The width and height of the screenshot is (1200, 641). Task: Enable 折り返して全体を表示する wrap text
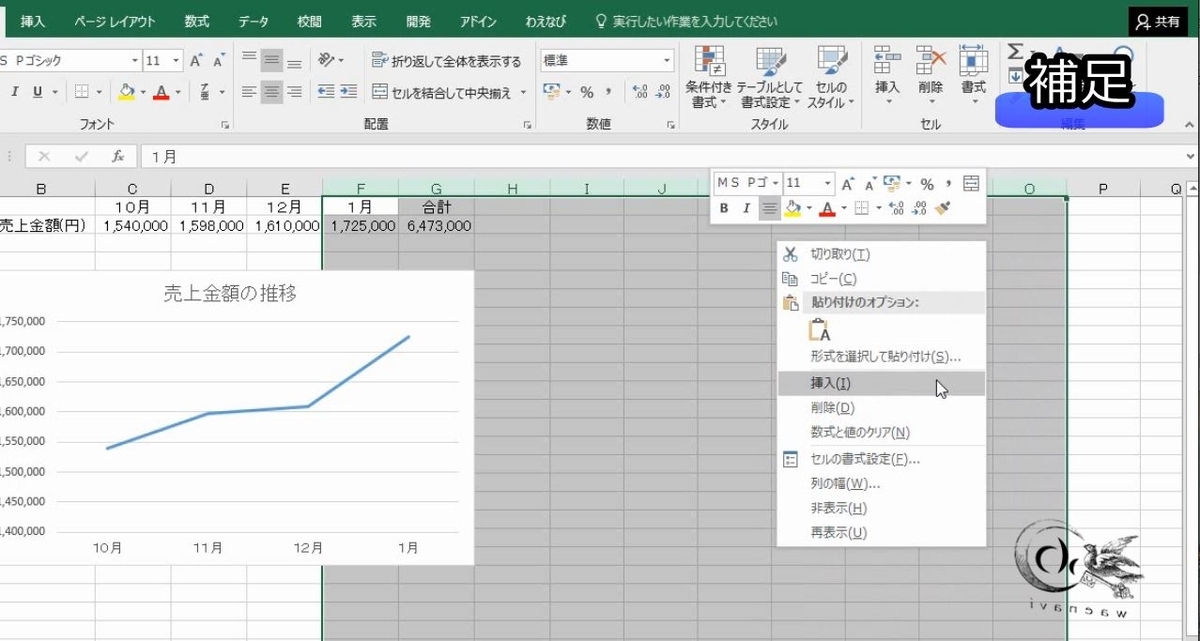(445, 60)
